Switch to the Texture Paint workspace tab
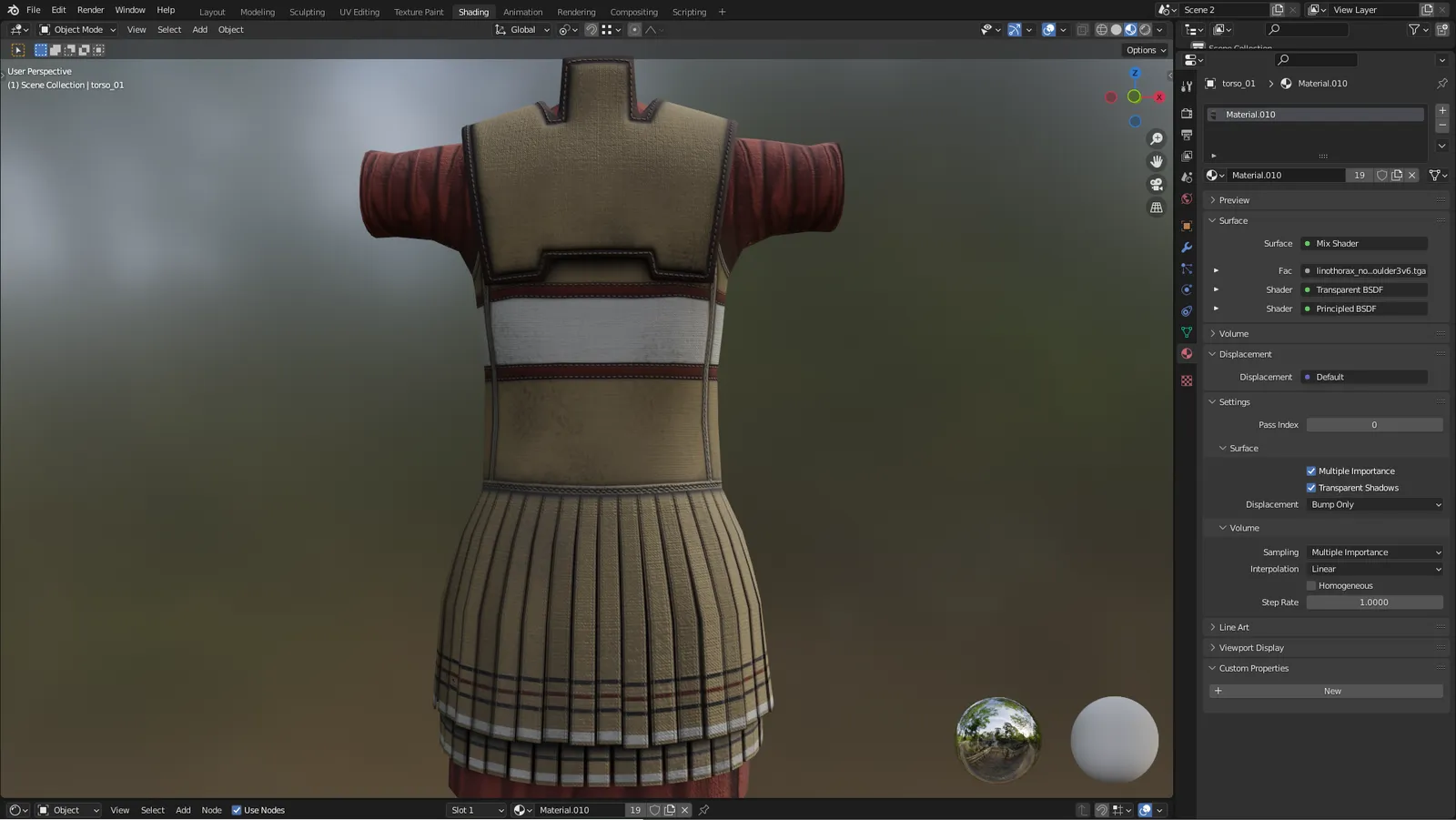This screenshot has height=820, width=1456. [x=419, y=12]
